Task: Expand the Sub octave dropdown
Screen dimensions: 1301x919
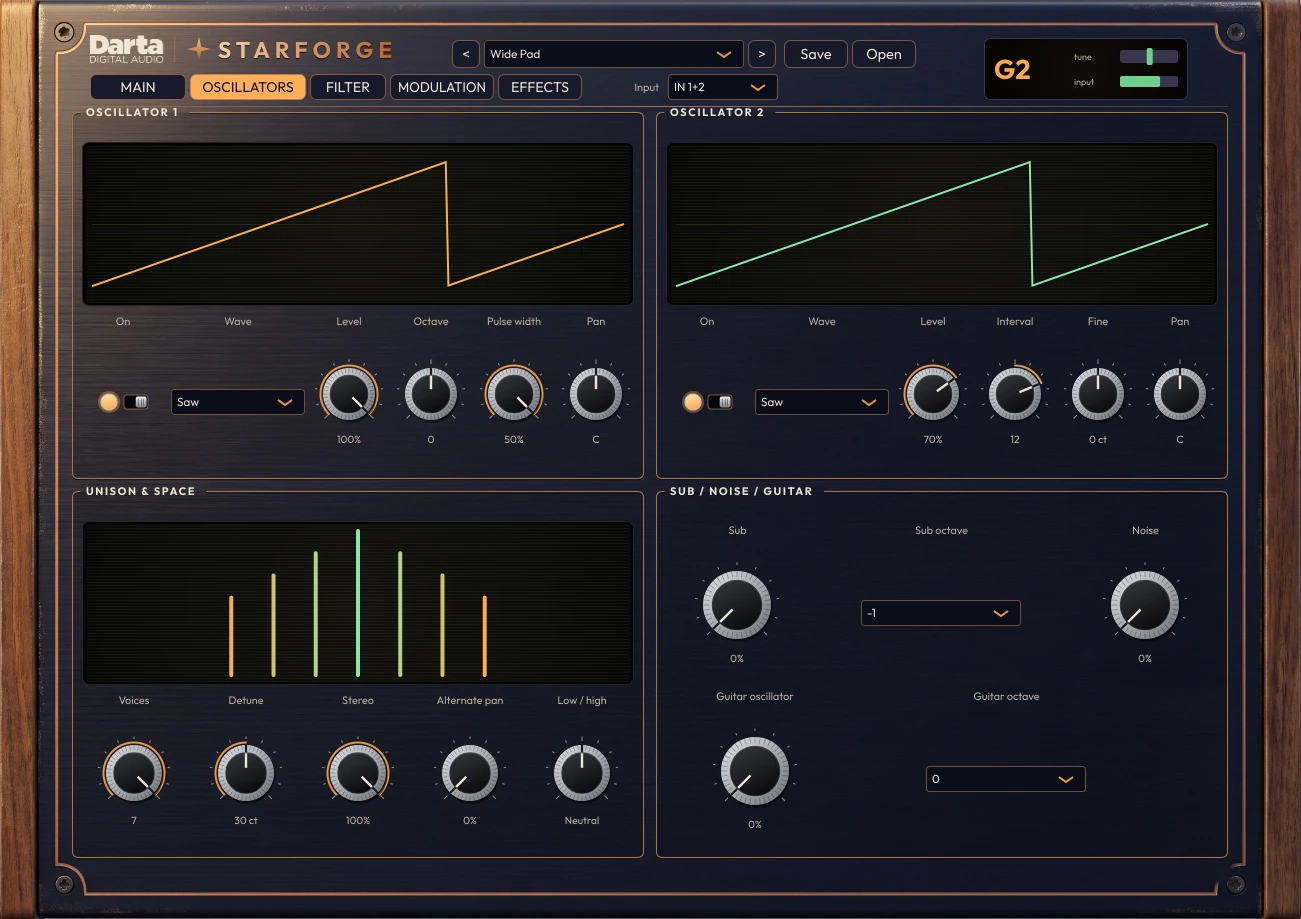Action: [941, 613]
